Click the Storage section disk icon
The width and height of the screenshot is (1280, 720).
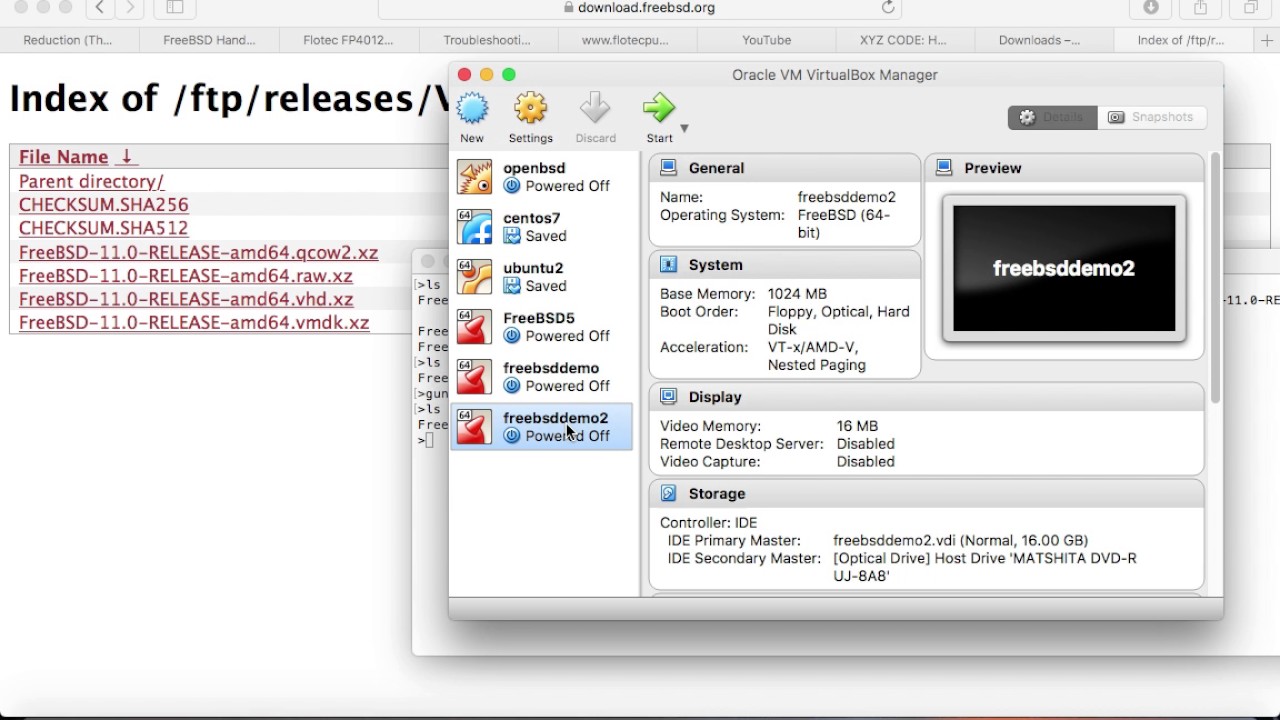[668, 494]
